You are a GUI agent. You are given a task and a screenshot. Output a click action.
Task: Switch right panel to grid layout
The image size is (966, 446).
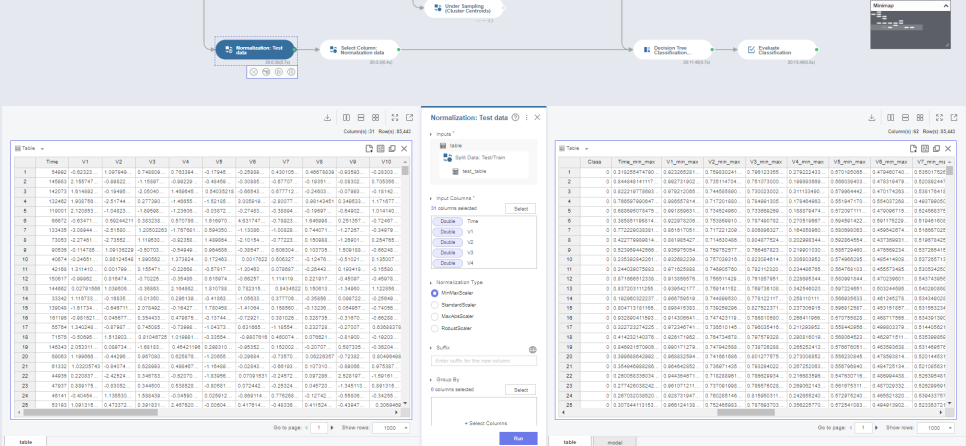(920, 118)
